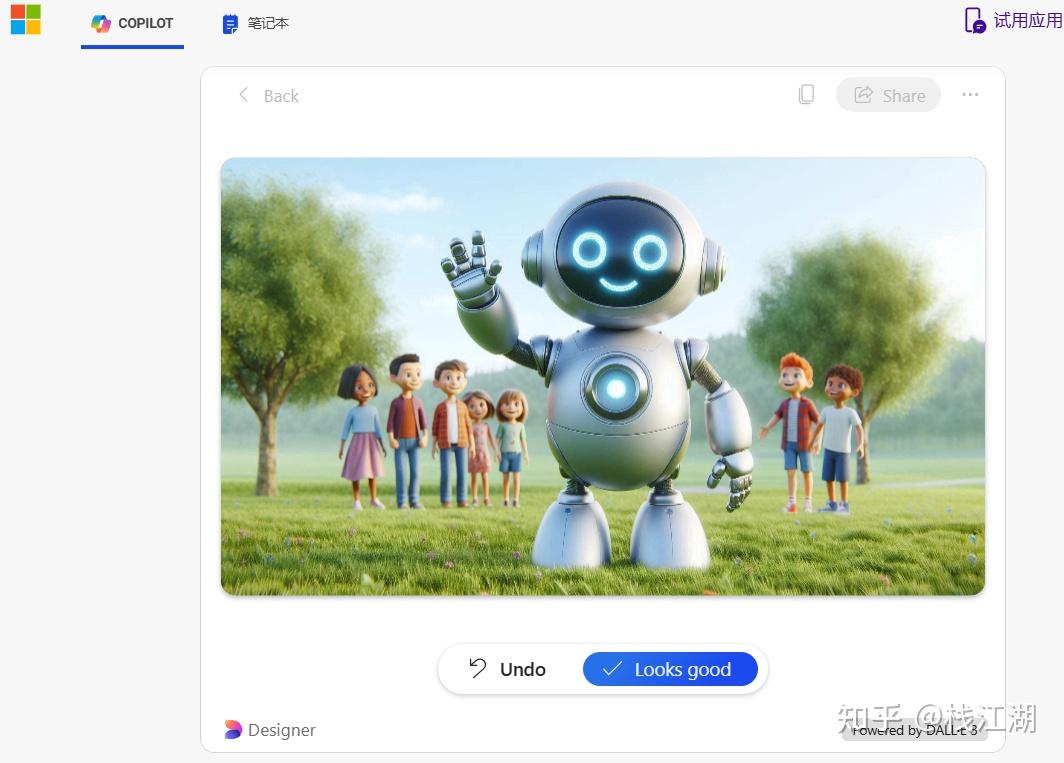Click the generated robot image
The height and width of the screenshot is (763, 1064).
click(x=602, y=376)
